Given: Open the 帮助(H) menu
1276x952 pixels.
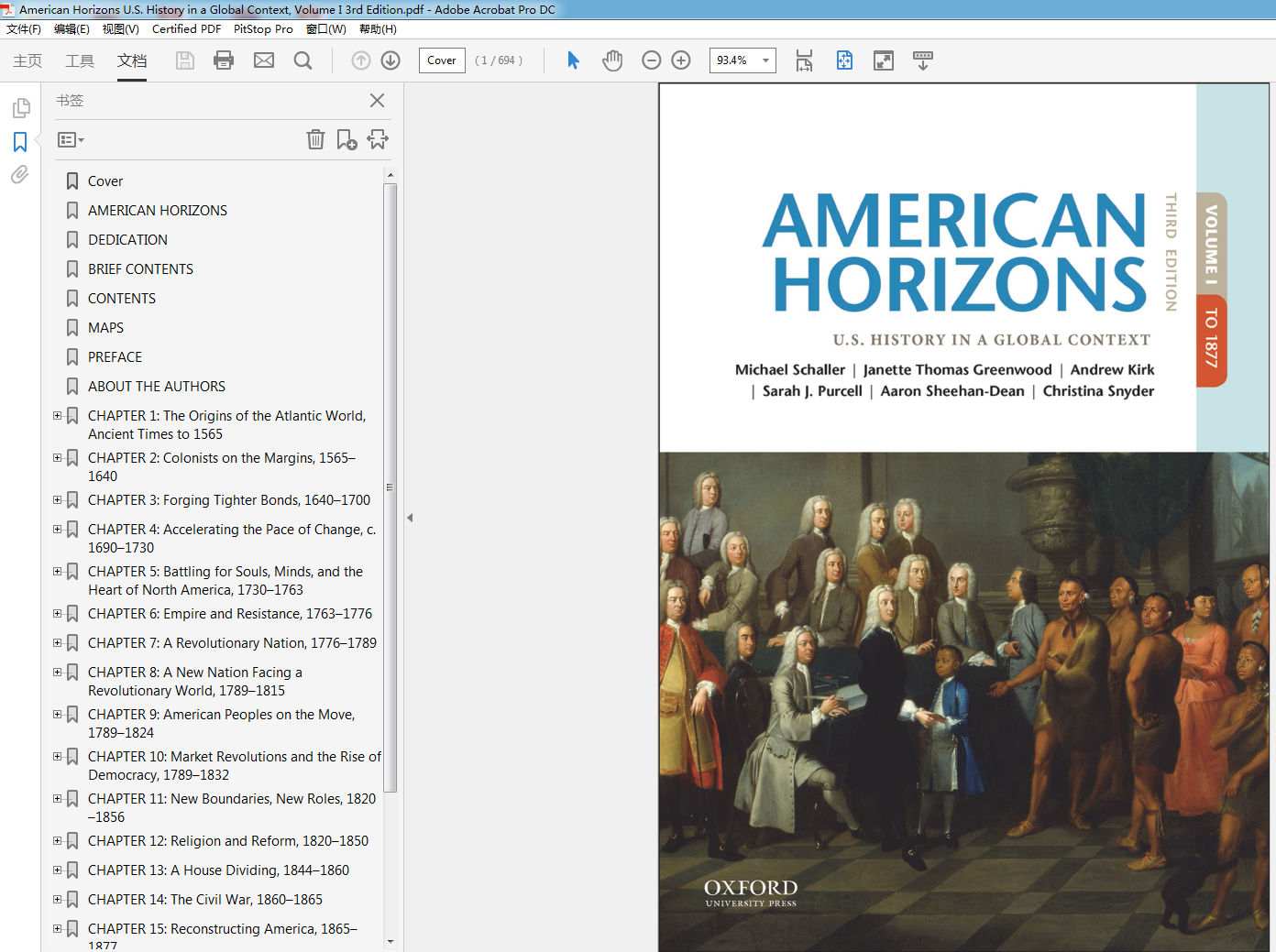Looking at the screenshot, I should pos(378,29).
